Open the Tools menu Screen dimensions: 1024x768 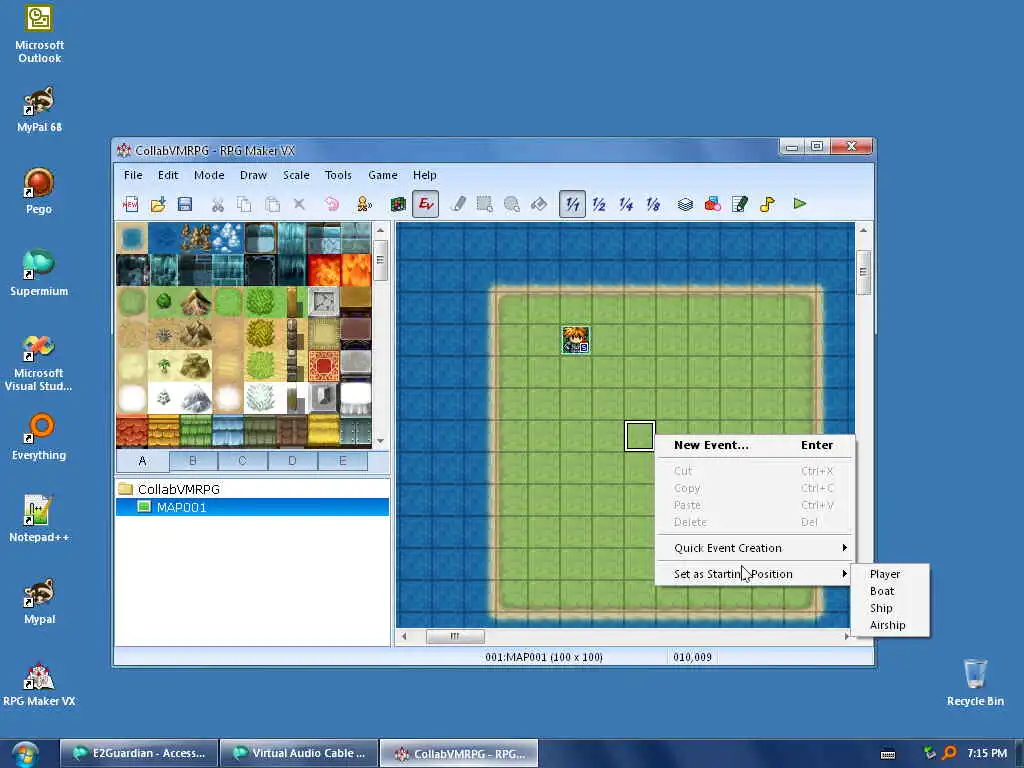click(x=338, y=175)
